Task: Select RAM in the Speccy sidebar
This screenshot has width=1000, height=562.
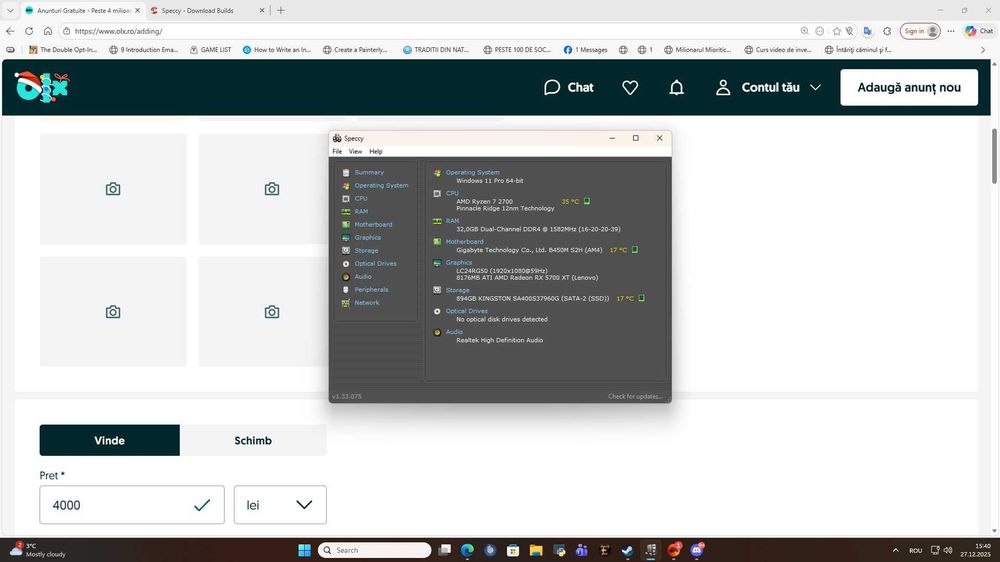Action: (361, 211)
